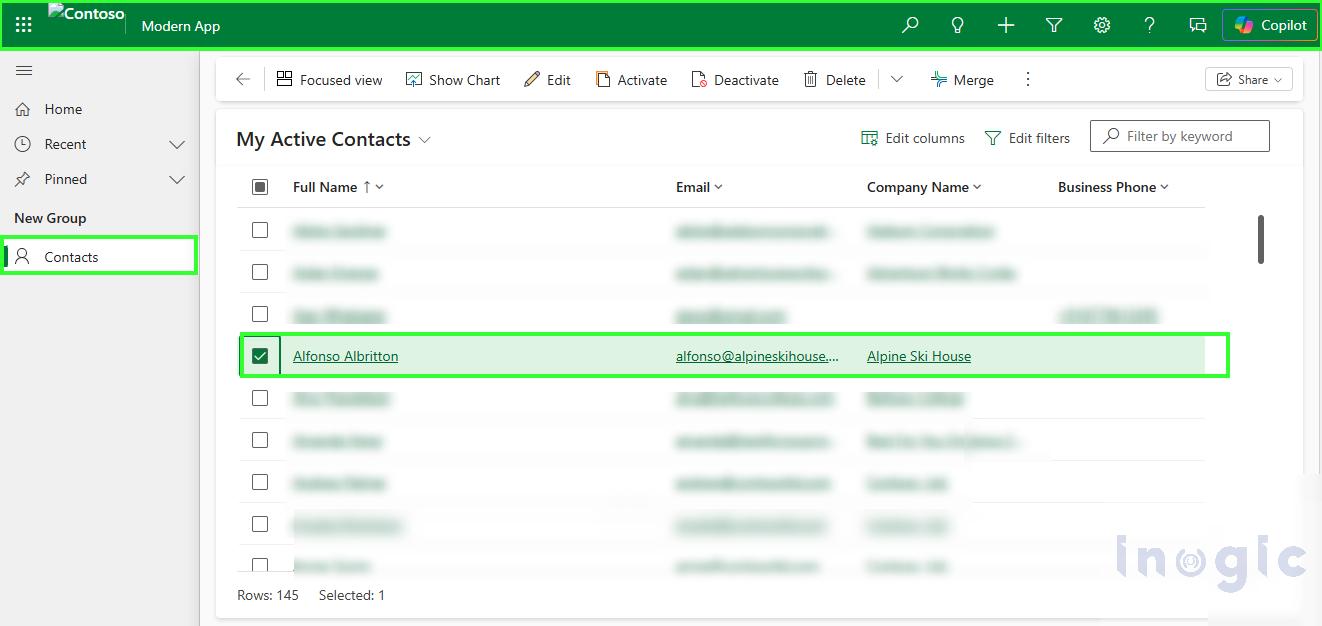Open Copilot pane
The image size is (1322, 626).
(x=1270, y=26)
